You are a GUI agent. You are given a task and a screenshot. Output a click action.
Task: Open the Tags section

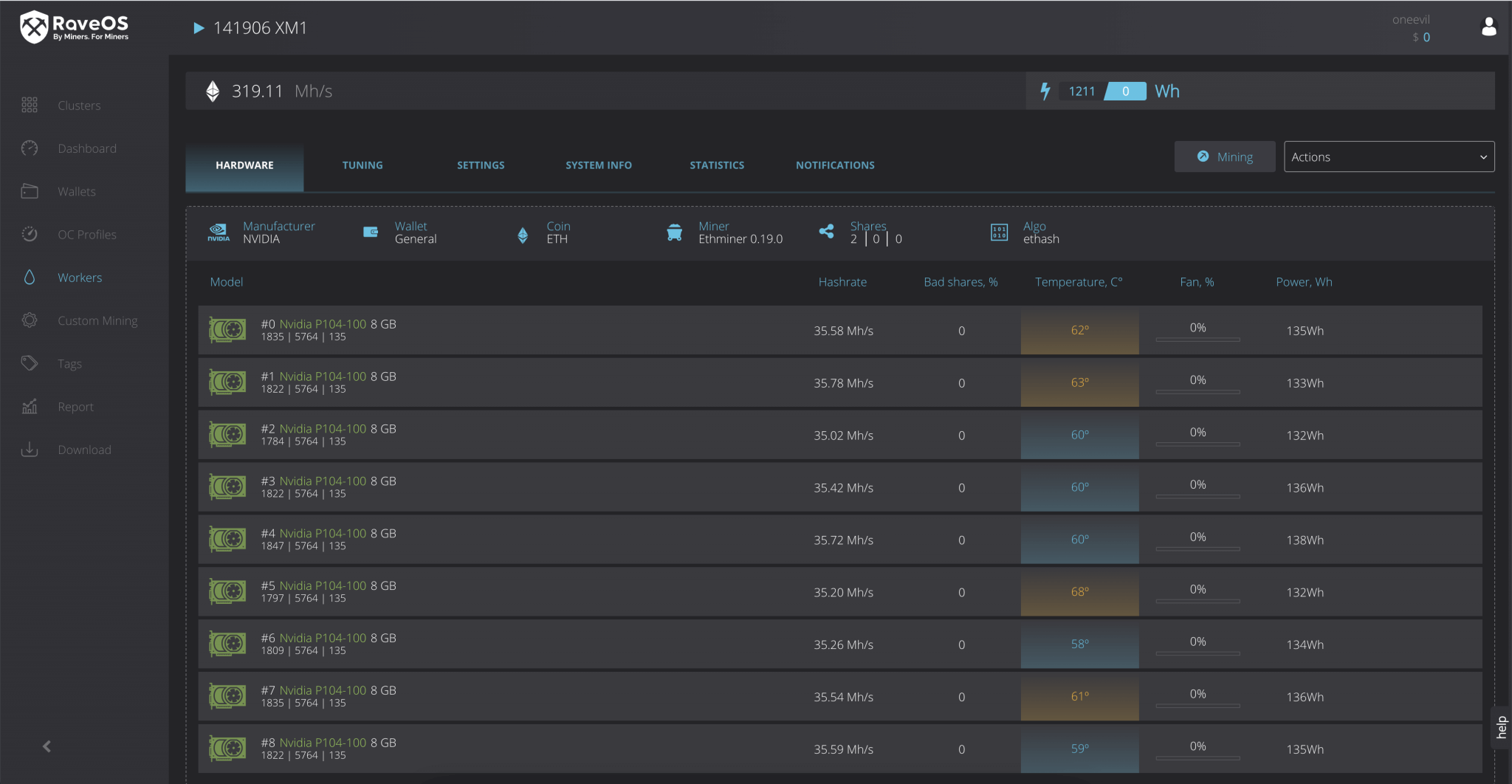click(x=69, y=363)
